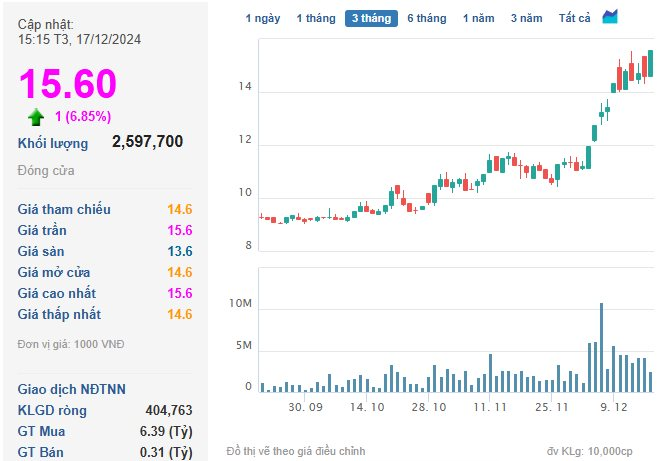This screenshot has height=461, width=663.
Task: Click the latest green candlestick at chart top
Action: click(x=650, y=63)
